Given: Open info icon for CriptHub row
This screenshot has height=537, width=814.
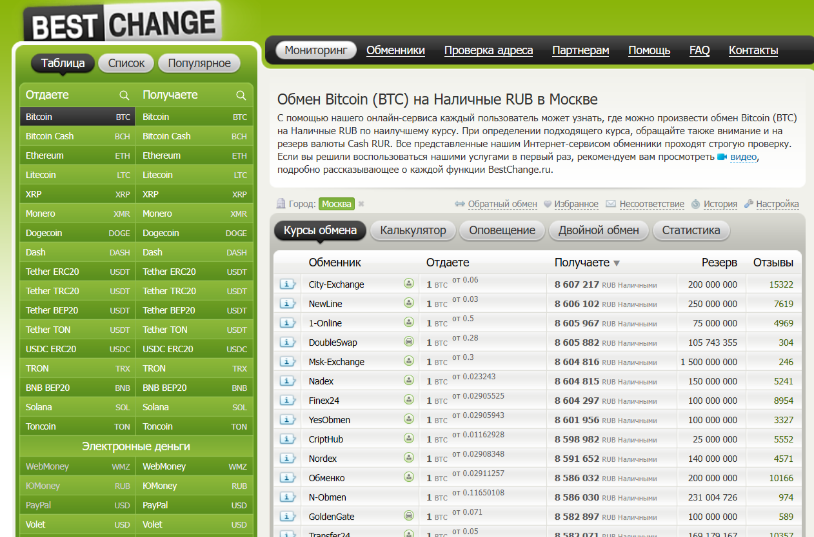Looking at the screenshot, I should pyautogui.click(x=288, y=439).
